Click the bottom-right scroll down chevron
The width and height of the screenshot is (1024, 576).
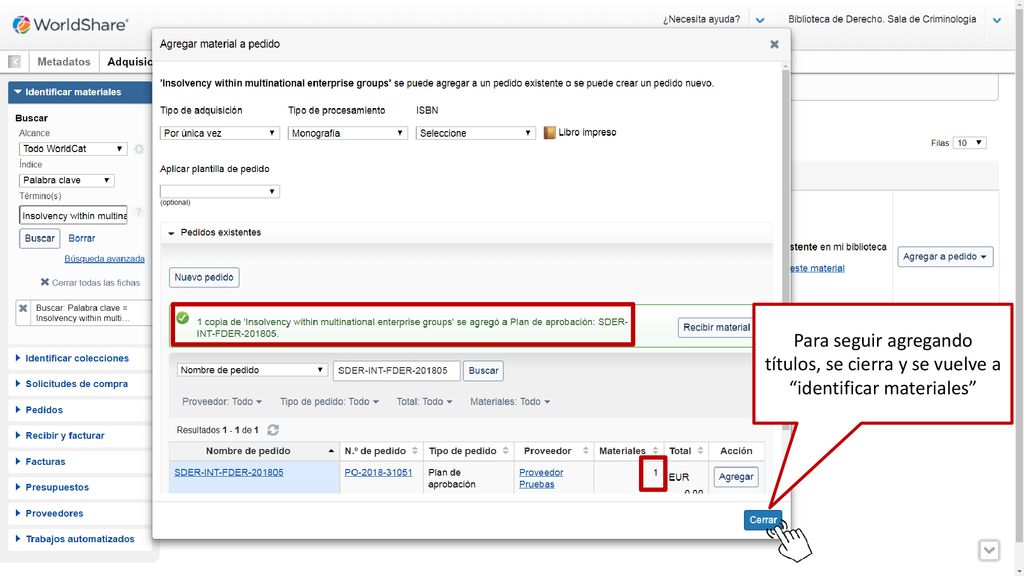tap(989, 550)
